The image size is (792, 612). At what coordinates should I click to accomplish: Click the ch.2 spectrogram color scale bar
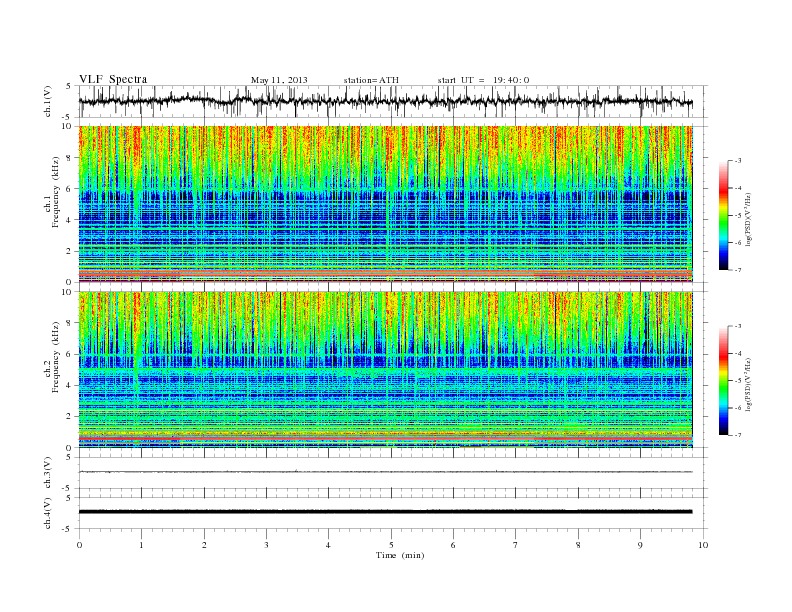click(723, 381)
